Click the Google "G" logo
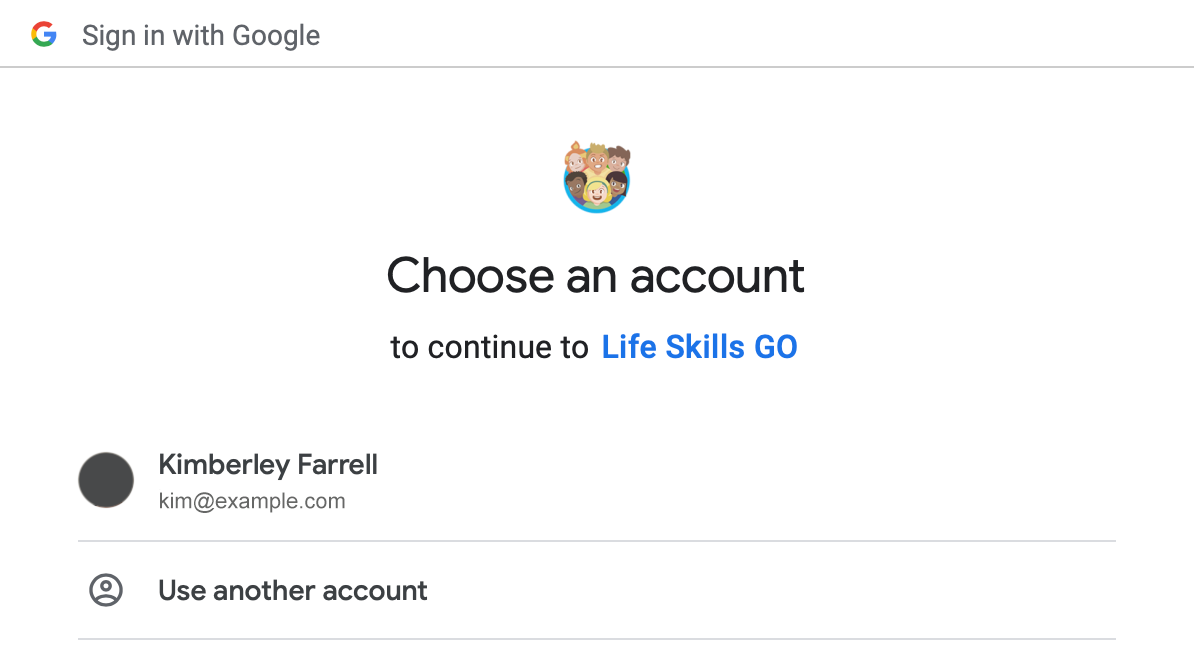This screenshot has width=1194, height=648. tap(44, 36)
